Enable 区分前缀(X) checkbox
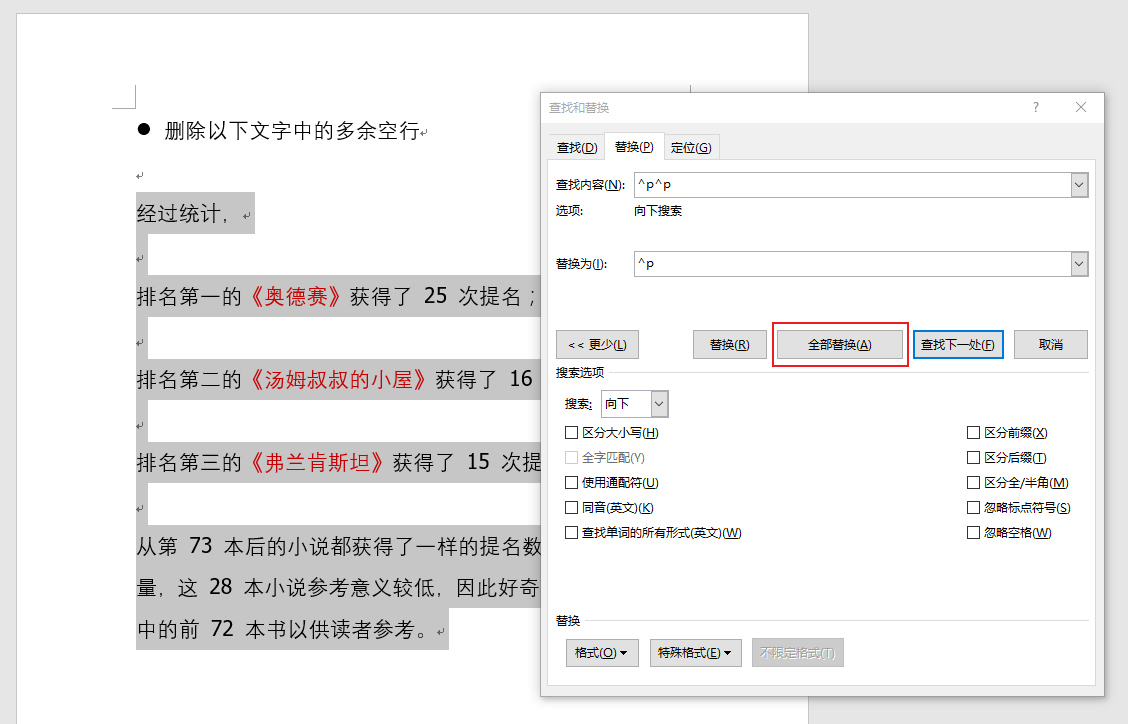Screen dimensions: 1128x724 point(973,433)
